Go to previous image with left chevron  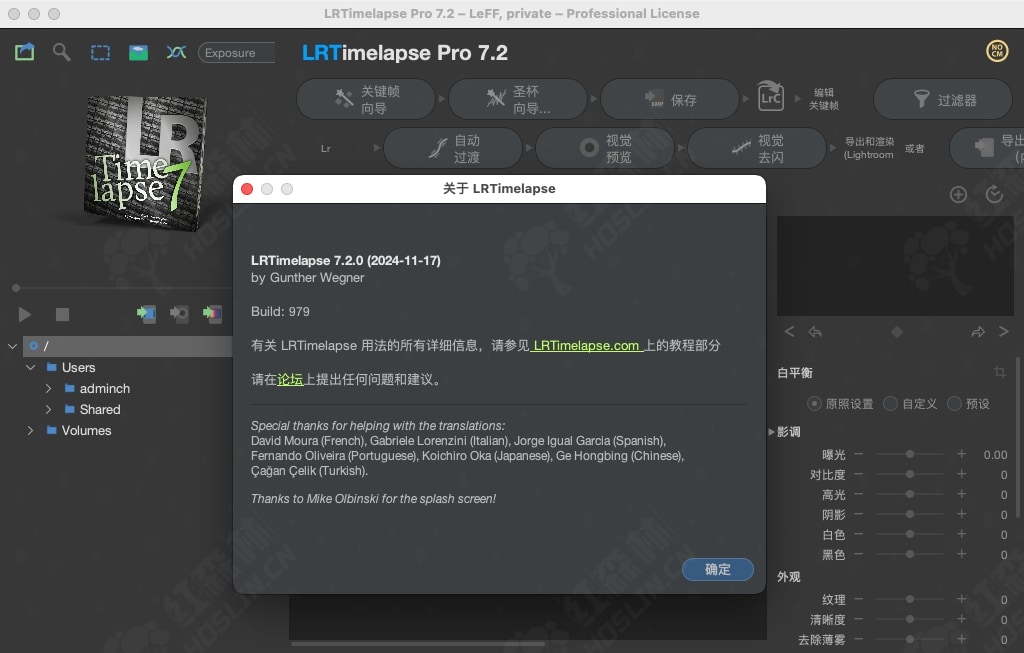coord(790,332)
